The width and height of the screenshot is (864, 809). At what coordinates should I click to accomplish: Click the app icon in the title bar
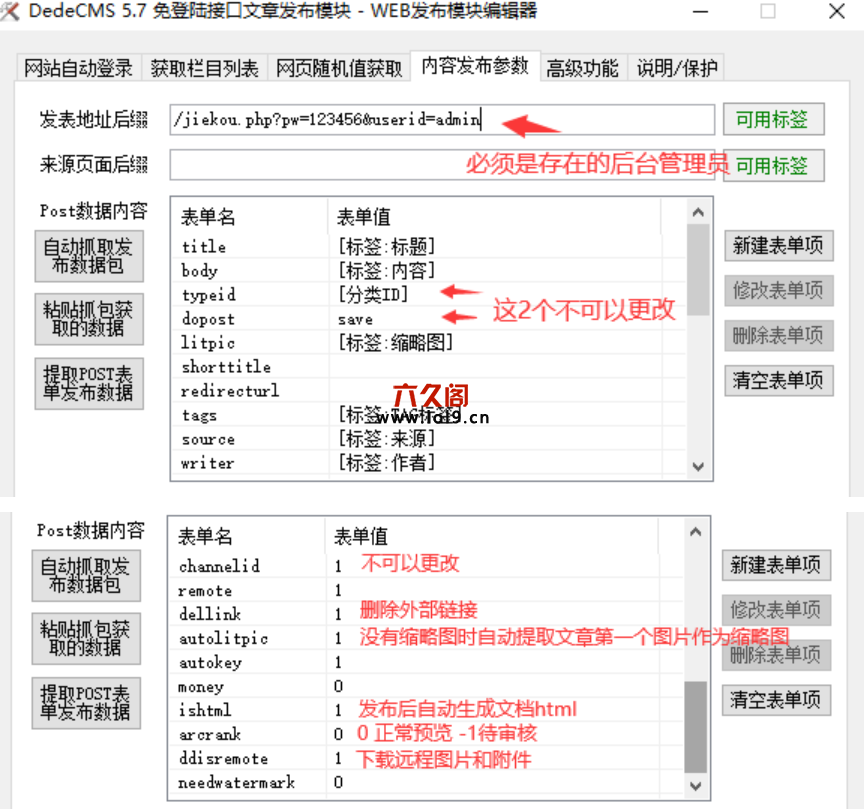(x=10, y=11)
